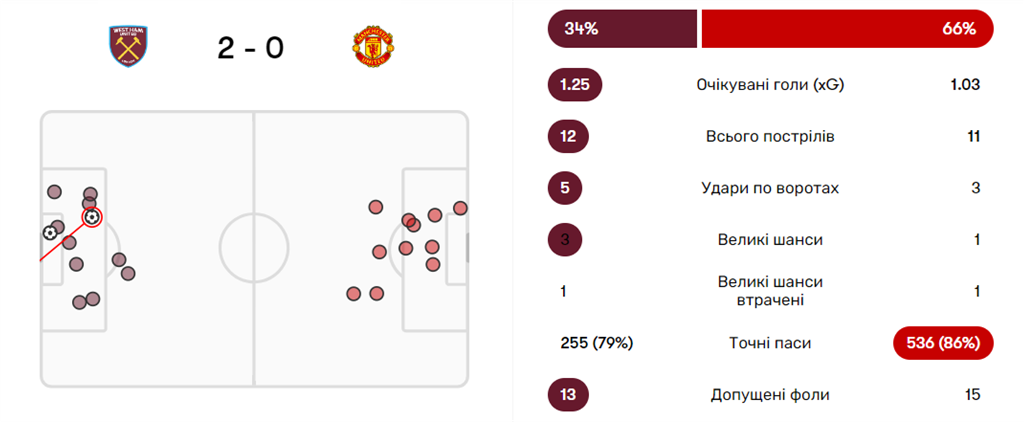This screenshot has height=422, width=1024.
Task: Open the "Очікувані голи (xG)" stat label
Action: click(770, 85)
